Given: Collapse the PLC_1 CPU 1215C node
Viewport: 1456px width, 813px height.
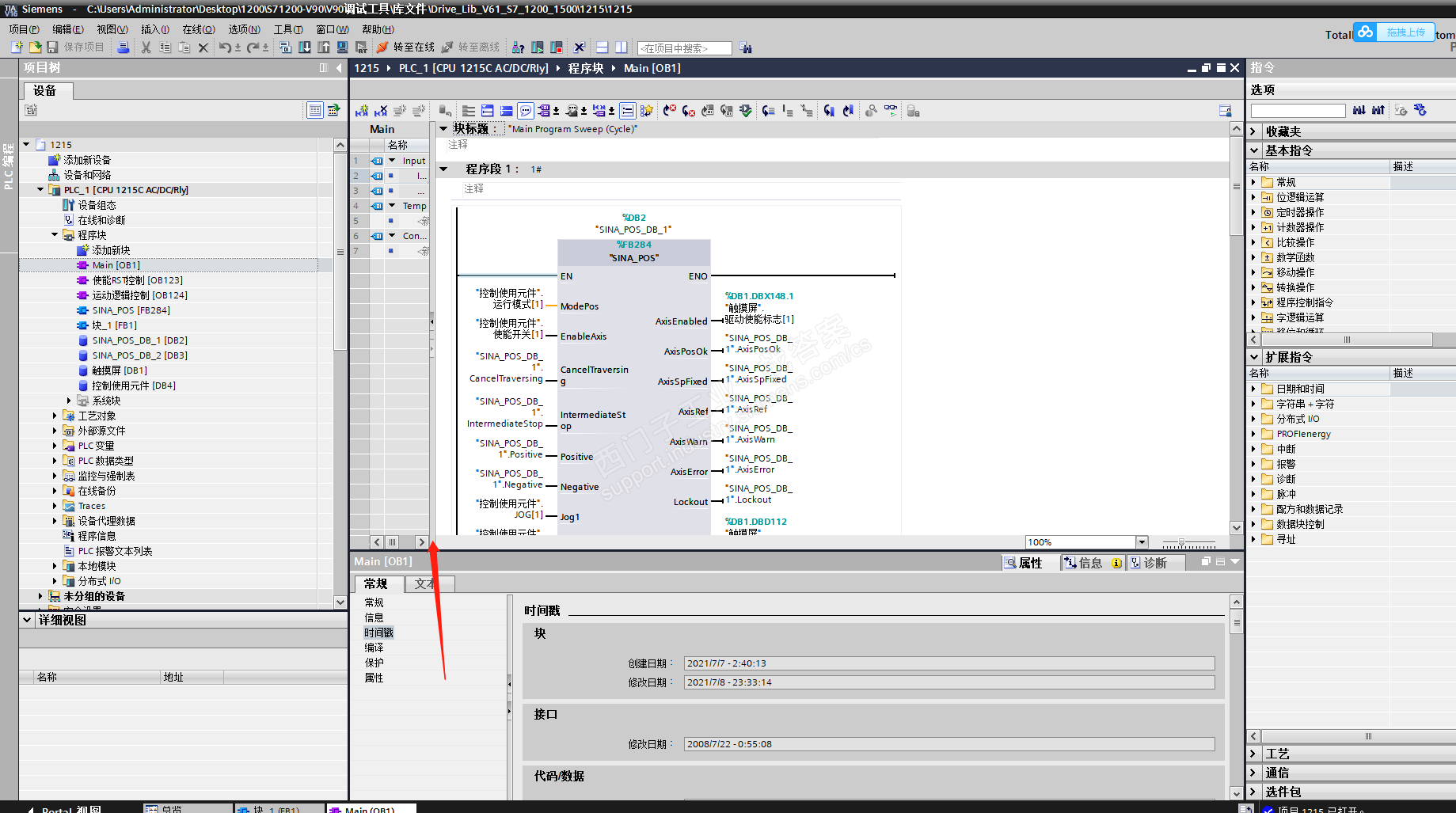Looking at the screenshot, I should (40, 190).
